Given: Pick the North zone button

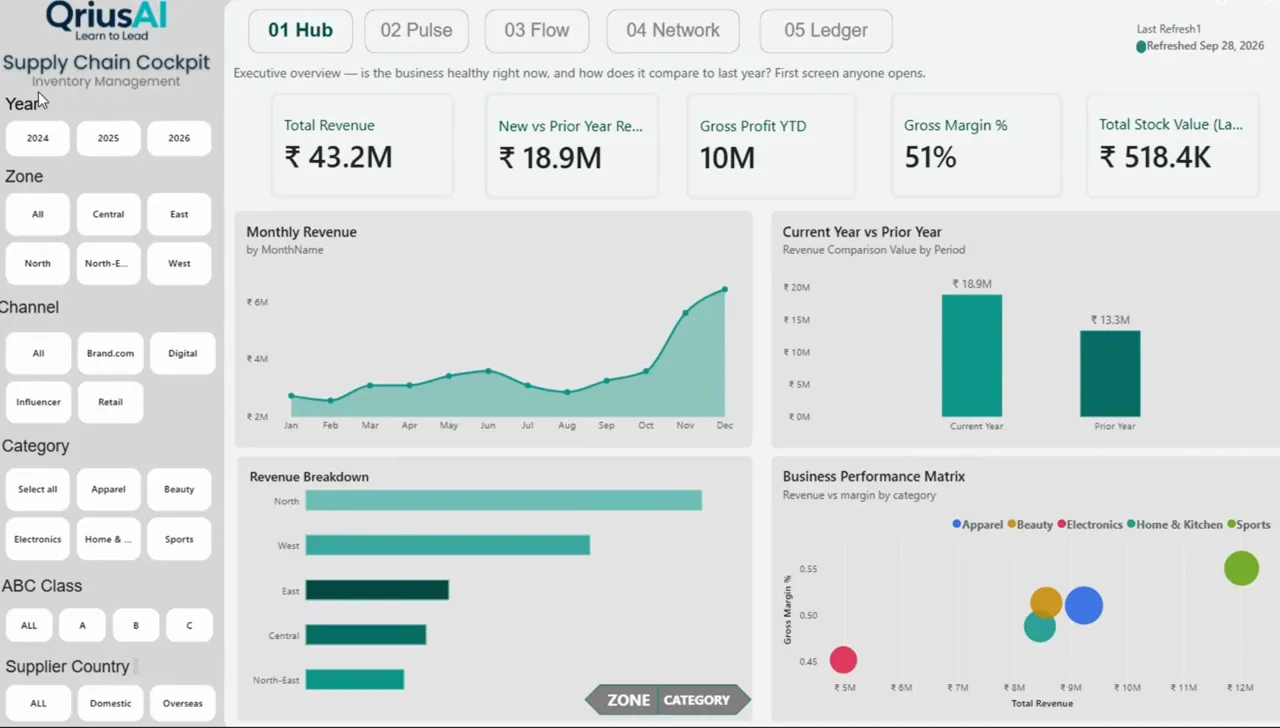Looking at the screenshot, I should click(x=38, y=263).
